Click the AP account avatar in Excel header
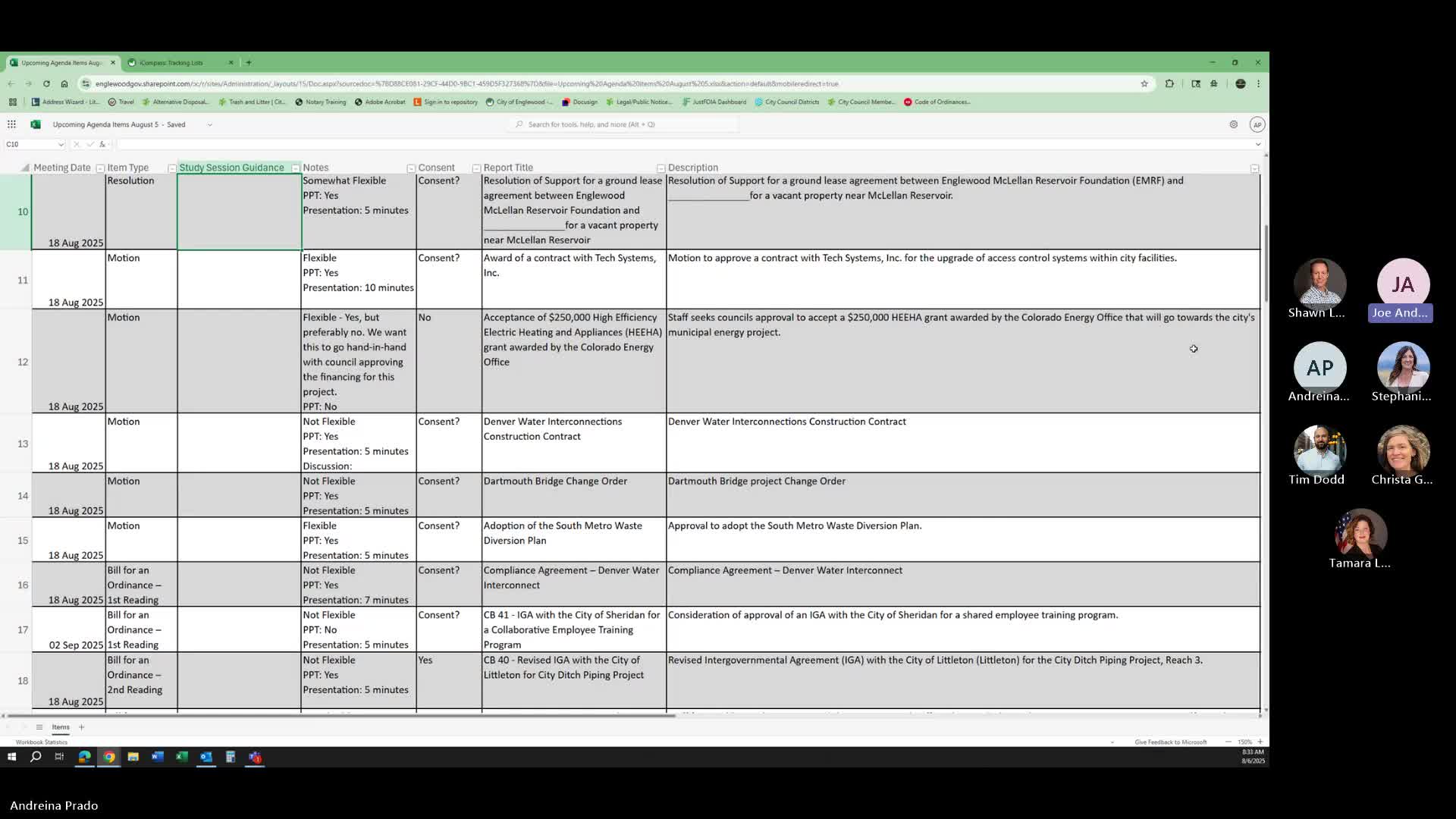 (1257, 124)
